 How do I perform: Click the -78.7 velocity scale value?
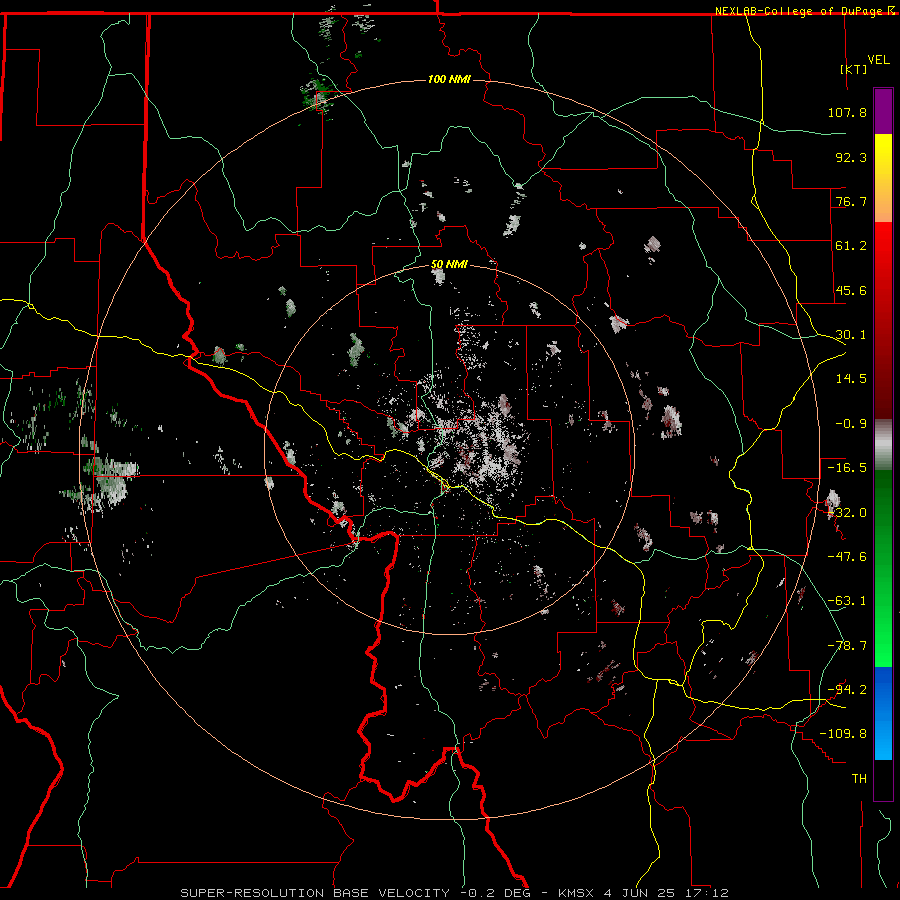[847, 646]
